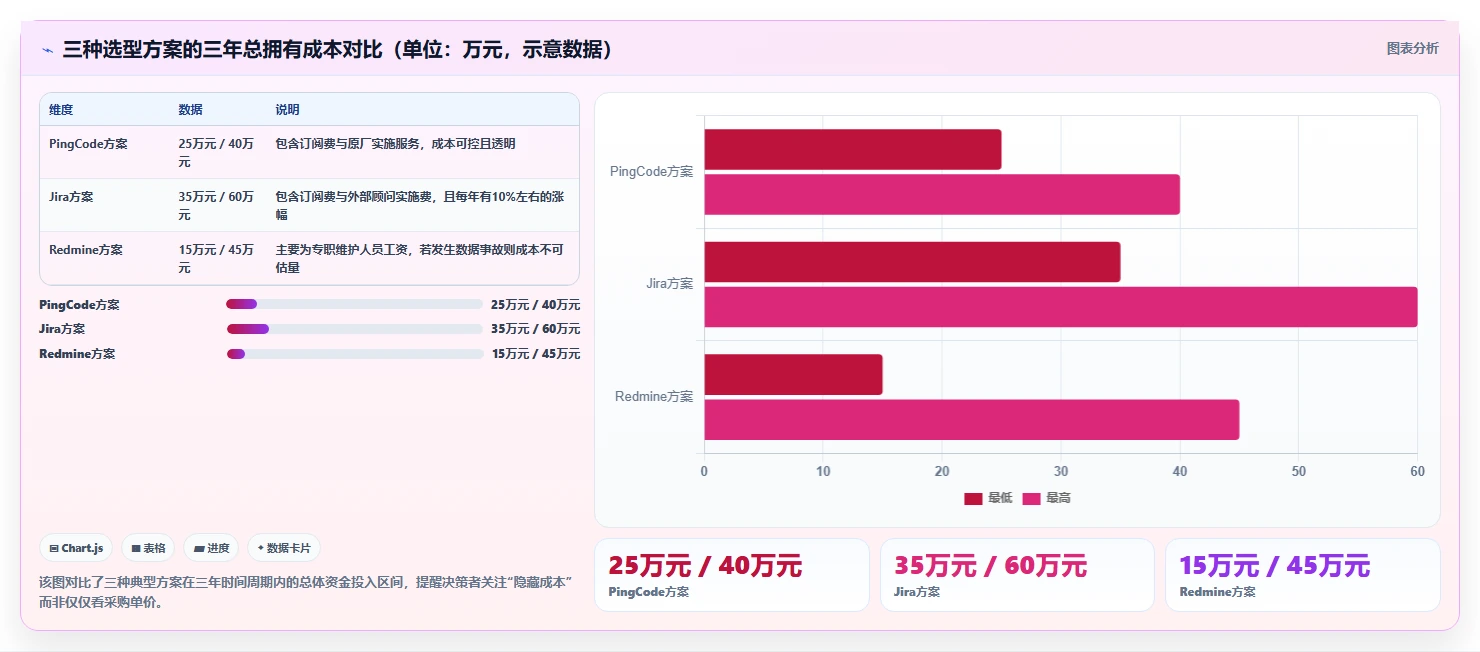Click the Redmine方案 table row name
The width and height of the screenshot is (1480, 652).
point(86,250)
